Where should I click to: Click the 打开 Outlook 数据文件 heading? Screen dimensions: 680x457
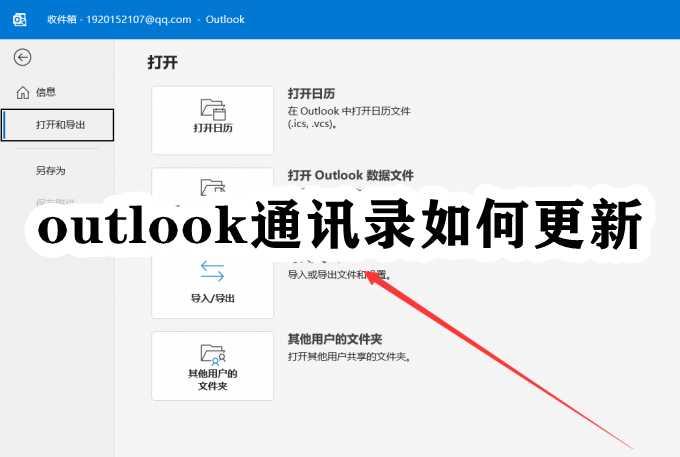click(x=350, y=176)
